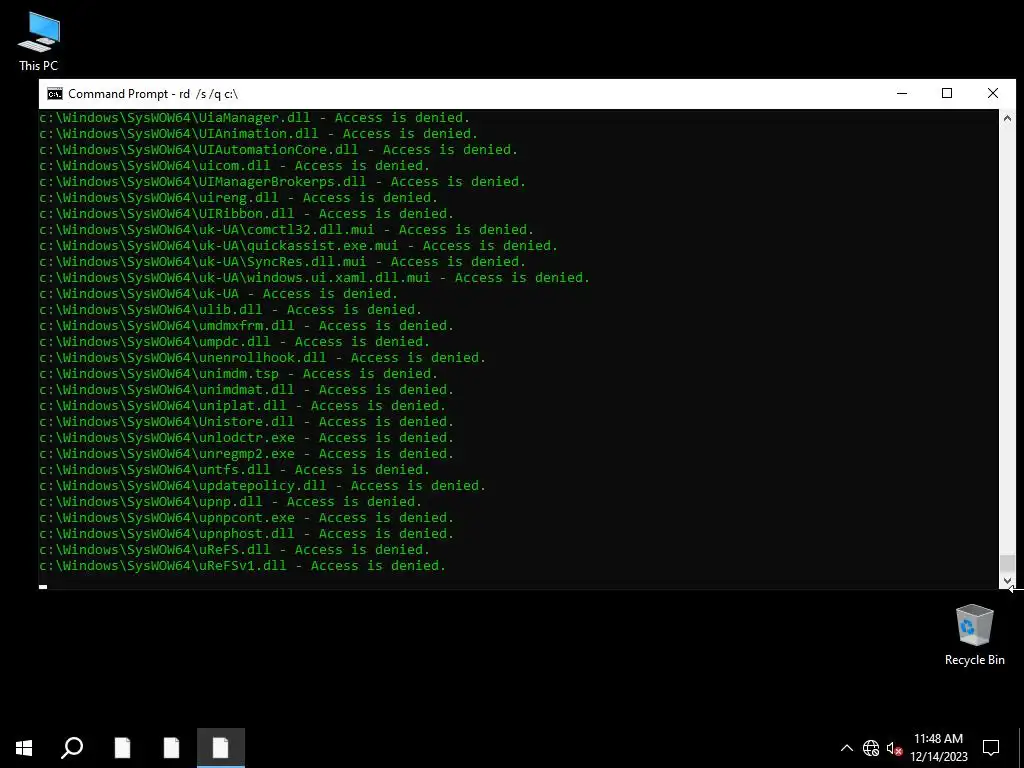
Task: Open the taskbar search magnifier
Action: click(x=72, y=748)
